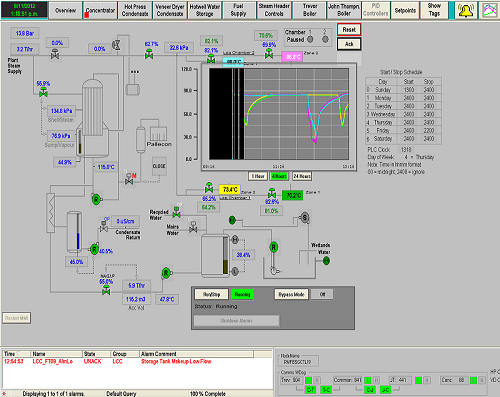Open the trend chart icon in top bar

click(489, 11)
